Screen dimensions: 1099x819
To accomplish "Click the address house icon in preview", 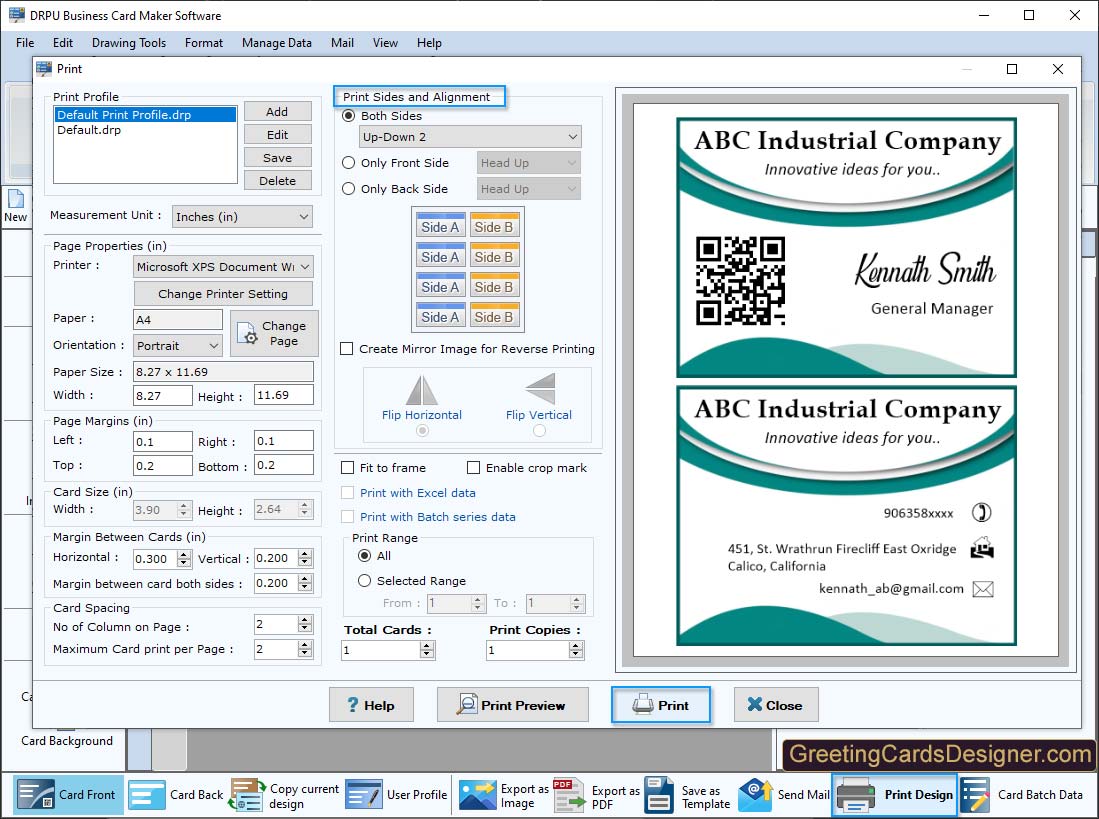I will [982, 548].
